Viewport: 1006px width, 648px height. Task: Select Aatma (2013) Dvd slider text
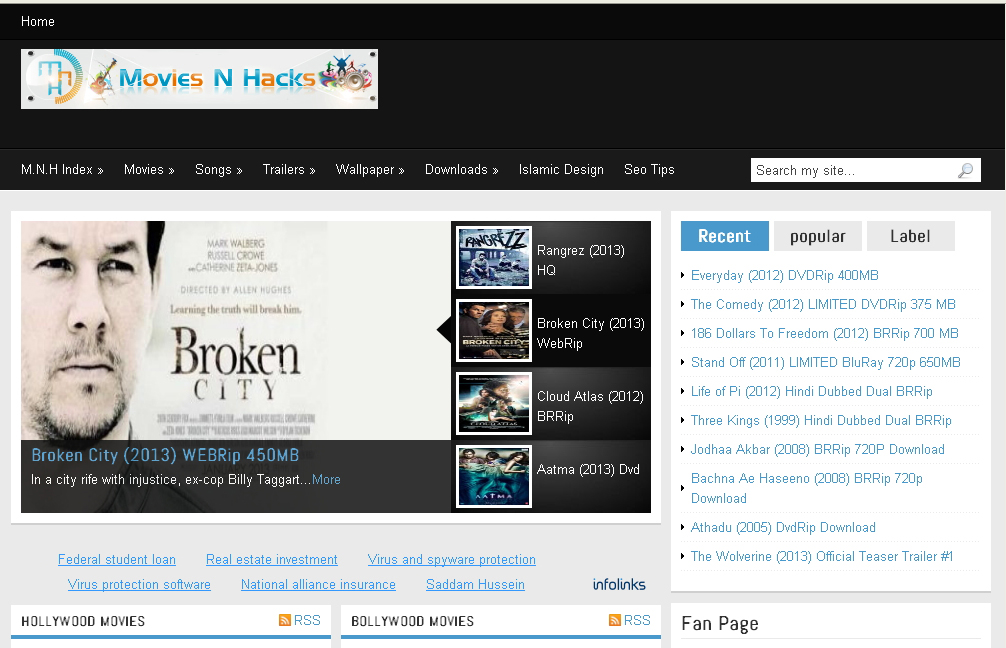(588, 469)
